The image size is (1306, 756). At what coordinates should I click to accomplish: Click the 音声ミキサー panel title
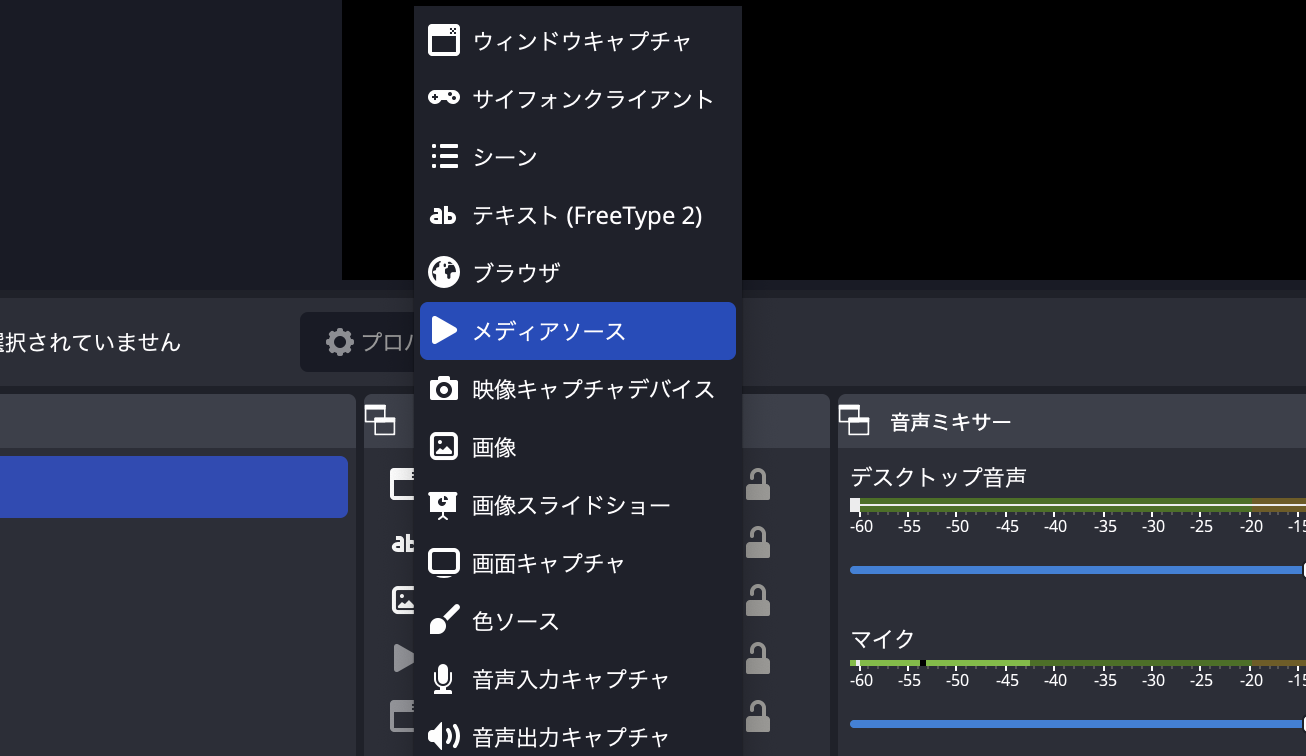point(950,422)
